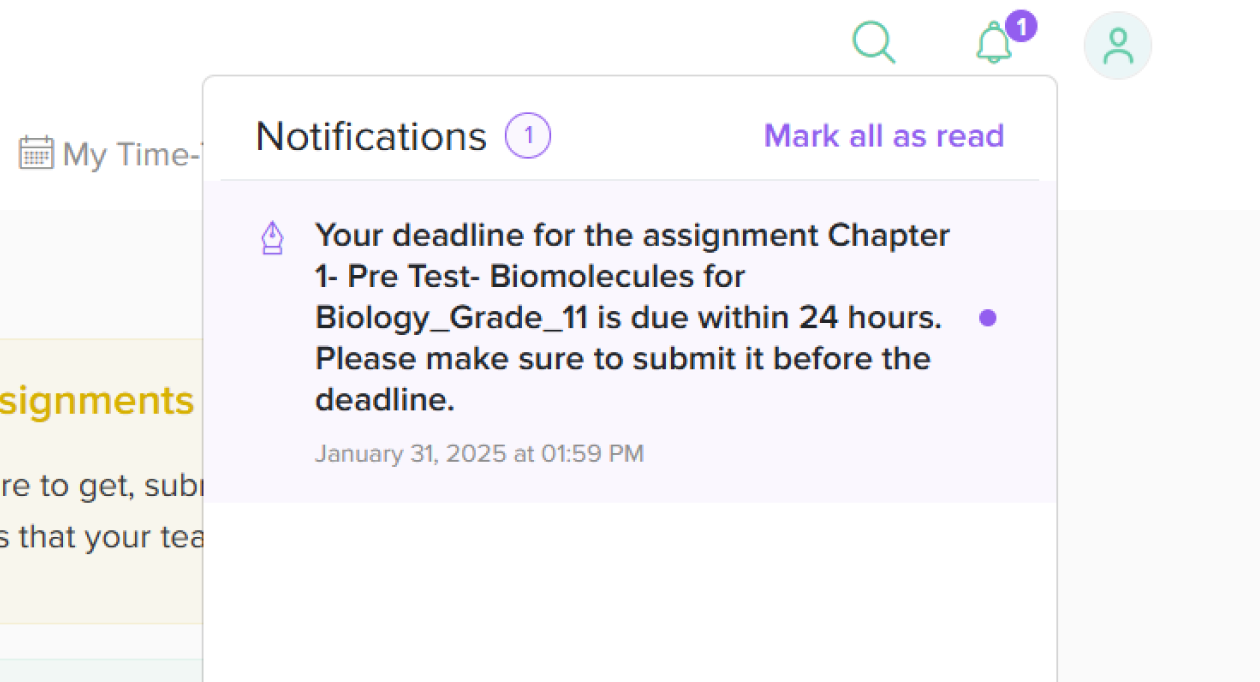This screenshot has height=682, width=1260.
Task: Click the pen icon in the notification
Action: click(272, 238)
